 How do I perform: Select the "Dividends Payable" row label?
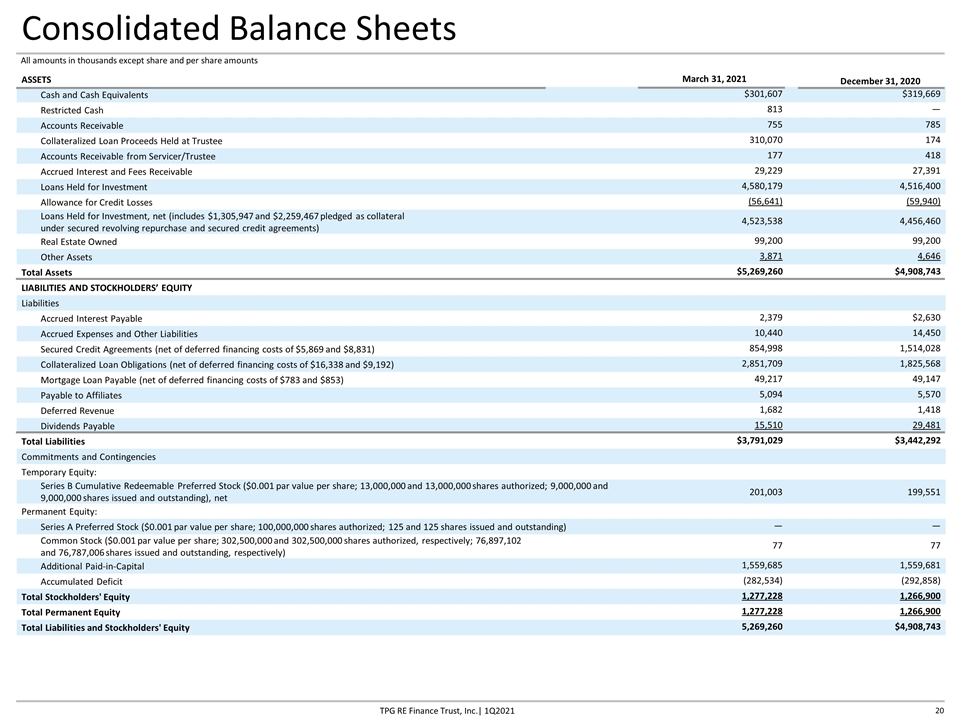pyautogui.click(x=77, y=426)
